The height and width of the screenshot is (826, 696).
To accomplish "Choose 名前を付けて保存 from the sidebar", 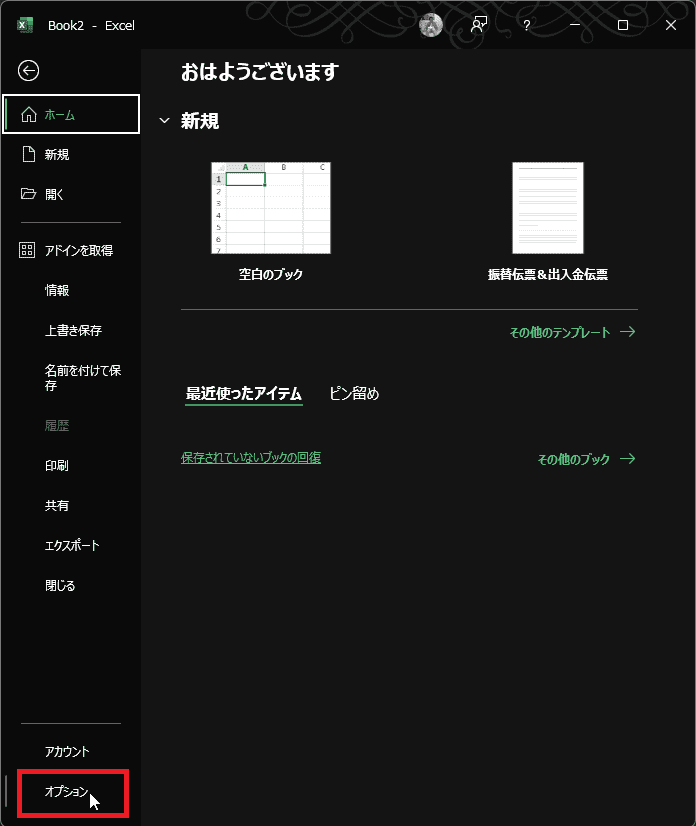I will pos(82,378).
